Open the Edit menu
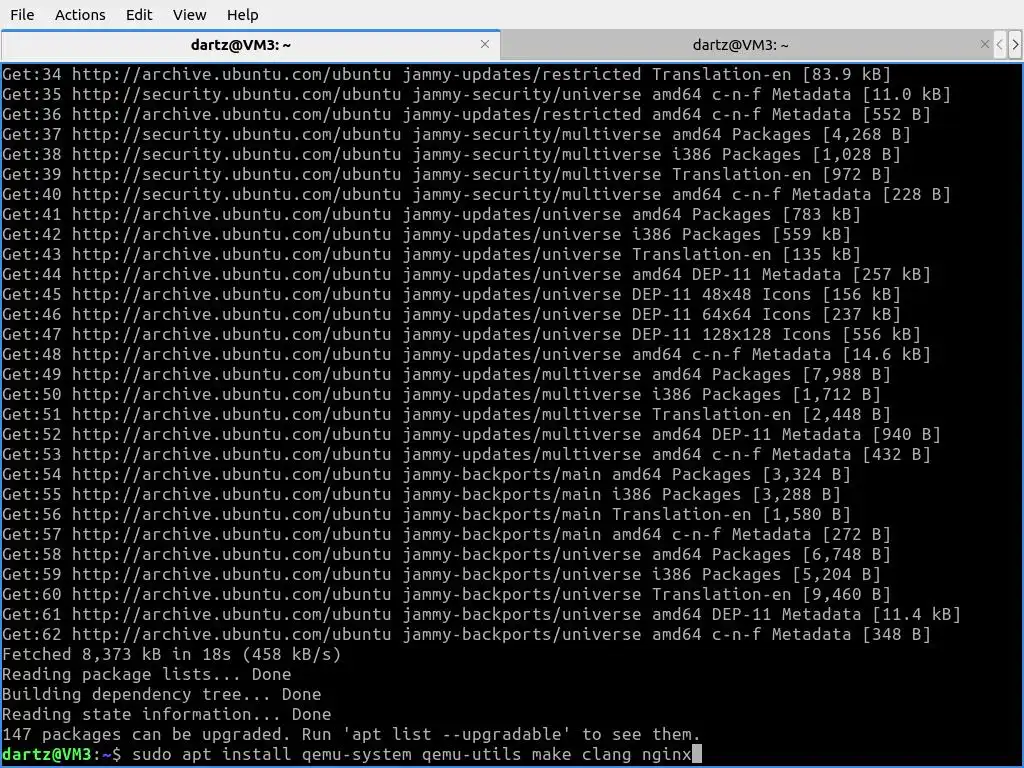The image size is (1024, 768). coord(138,14)
